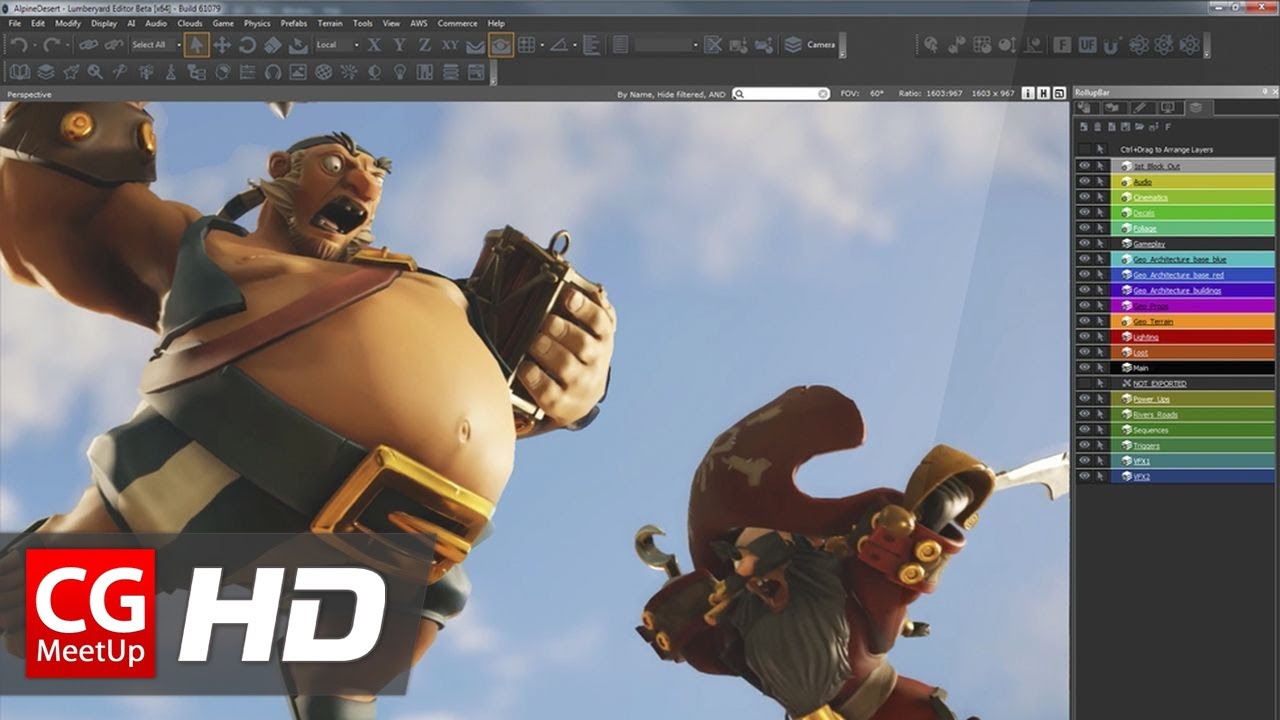The image size is (1280, 720).
Task: Click the flask icon in second toolbar
Action: click(171, 72)
